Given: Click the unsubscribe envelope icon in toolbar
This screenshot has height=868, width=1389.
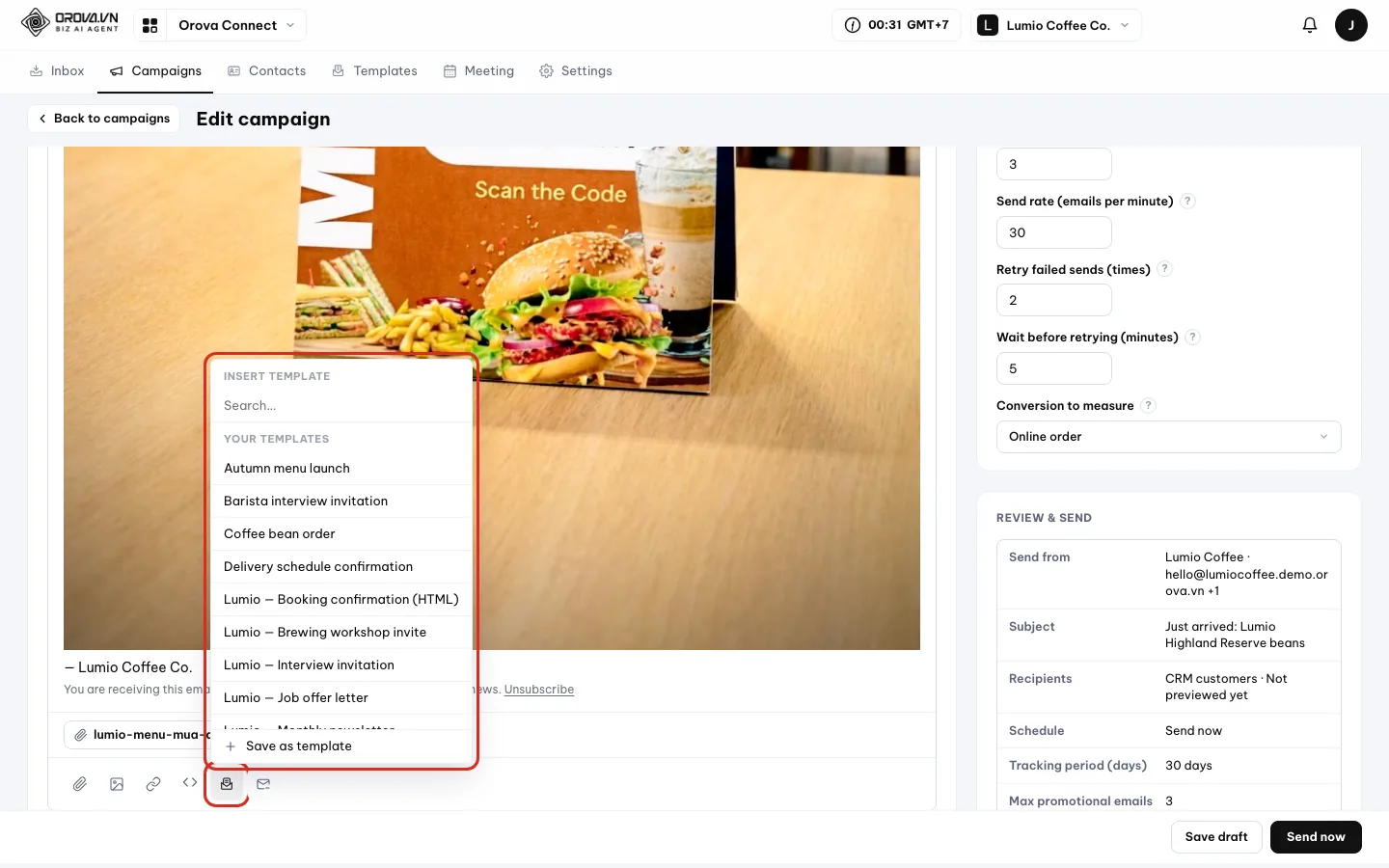Looking at the screenshot, I should point(263,784).
